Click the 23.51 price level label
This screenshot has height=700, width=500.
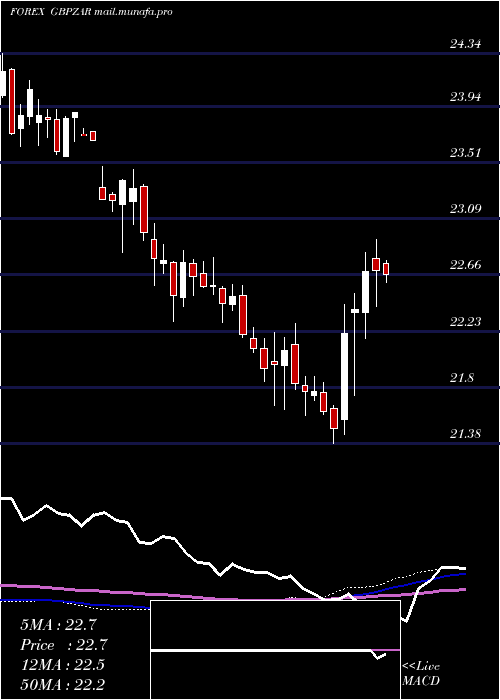coord(465,153)
